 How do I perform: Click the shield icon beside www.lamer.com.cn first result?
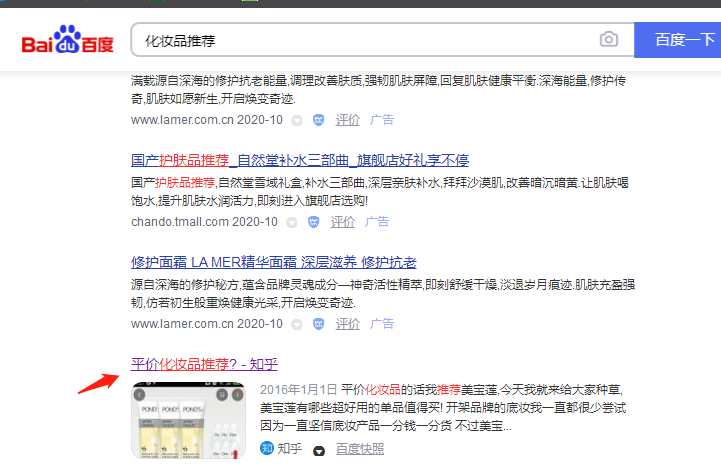click(318, 119)
